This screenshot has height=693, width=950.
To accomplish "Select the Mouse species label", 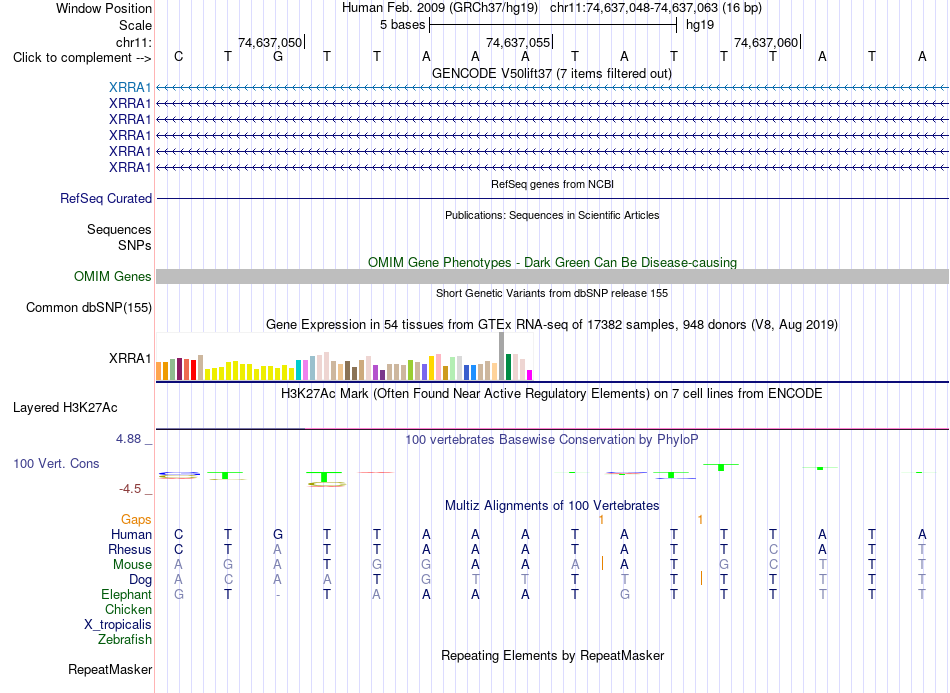I will [x=132, y=565].
